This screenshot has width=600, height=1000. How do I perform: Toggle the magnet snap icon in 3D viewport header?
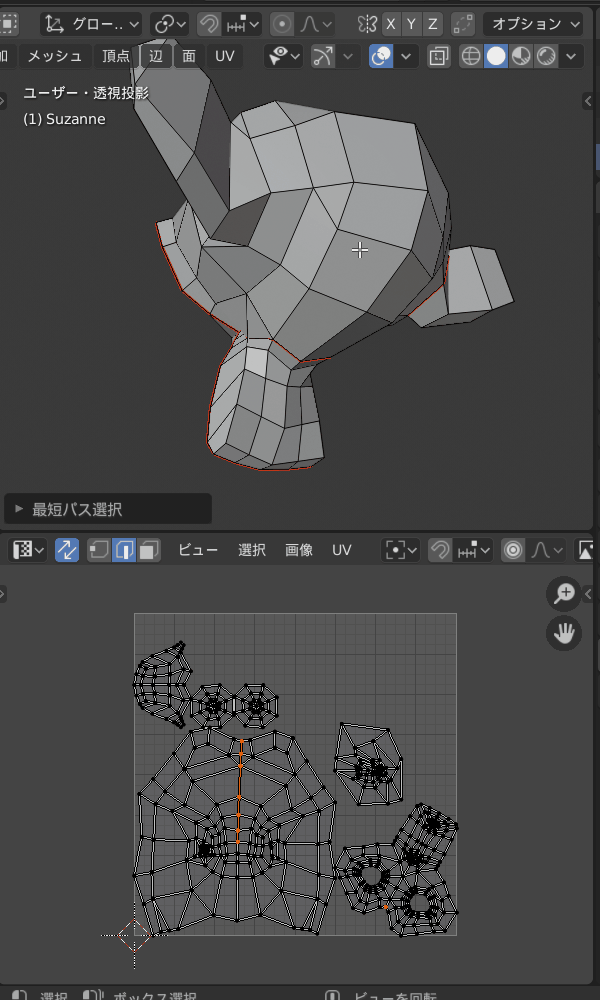coord(209,24)
